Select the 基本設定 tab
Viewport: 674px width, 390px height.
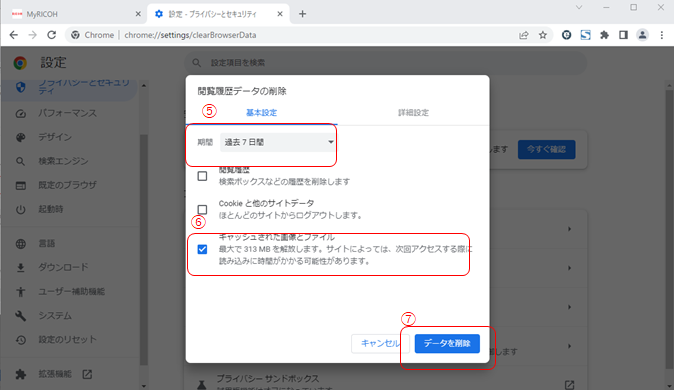click(x=261, y=113)
